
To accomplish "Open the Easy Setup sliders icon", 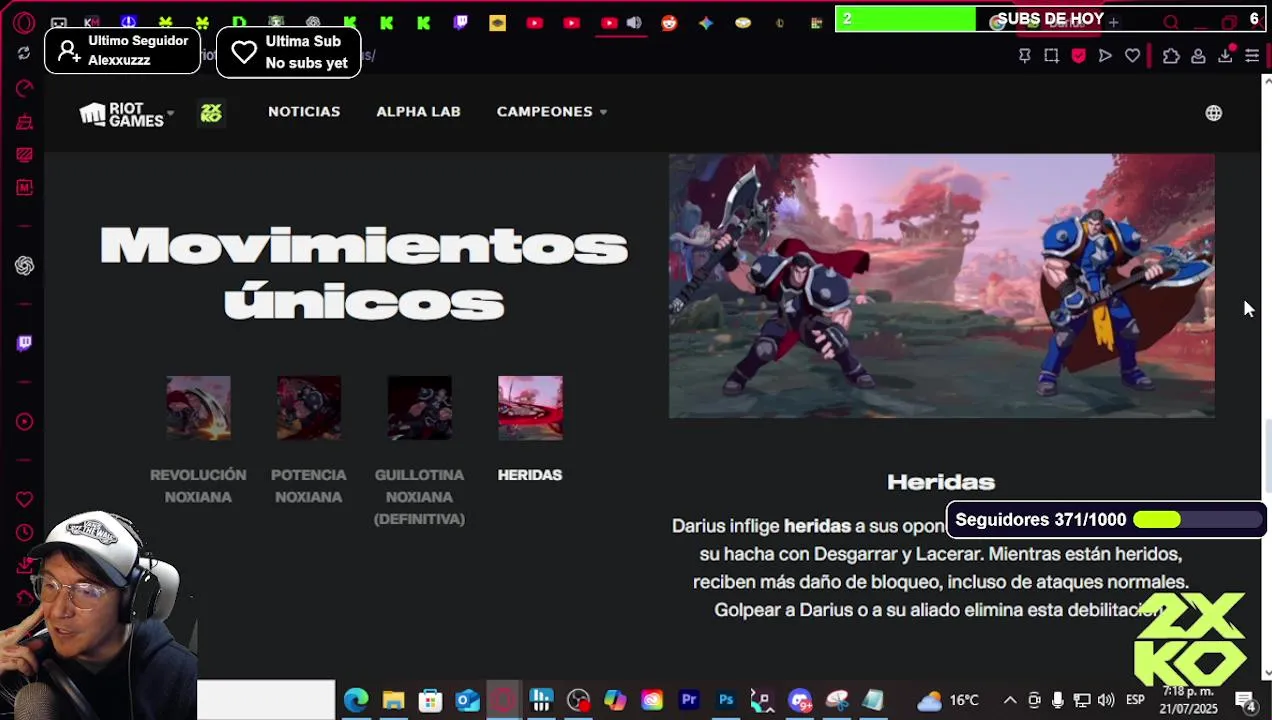I will [x=1252, y=56].
